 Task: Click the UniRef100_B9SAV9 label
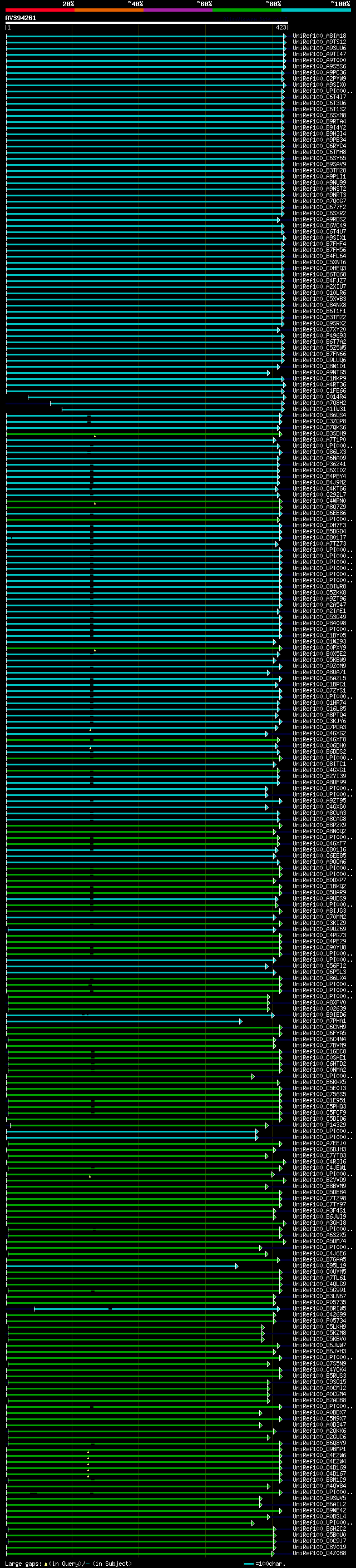point(319,164)
